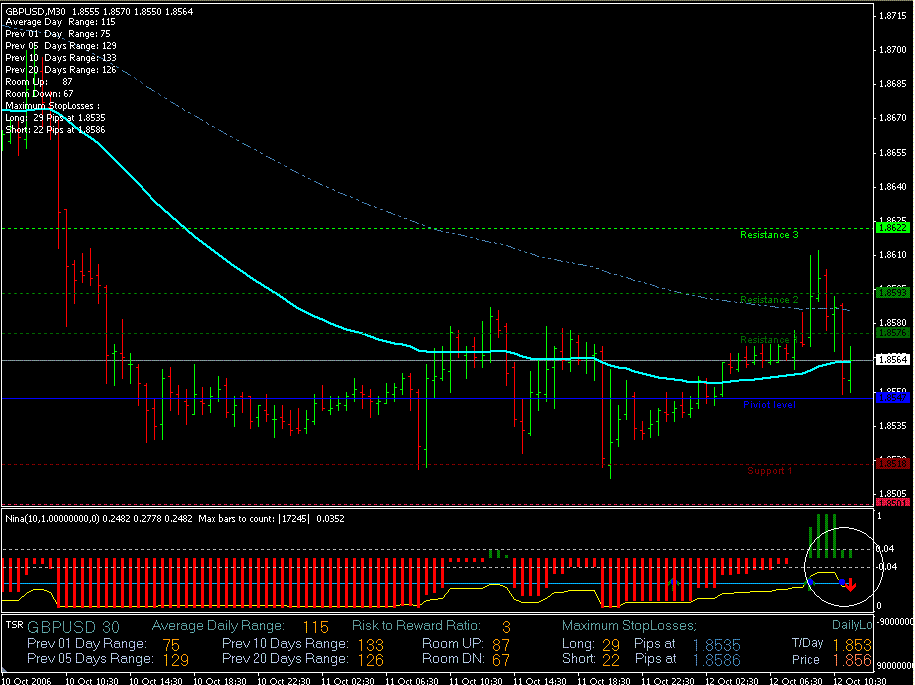Click the 1.8576 Resistance 1 price tag
Screen dimensions: 915x685
click(891, 333)
